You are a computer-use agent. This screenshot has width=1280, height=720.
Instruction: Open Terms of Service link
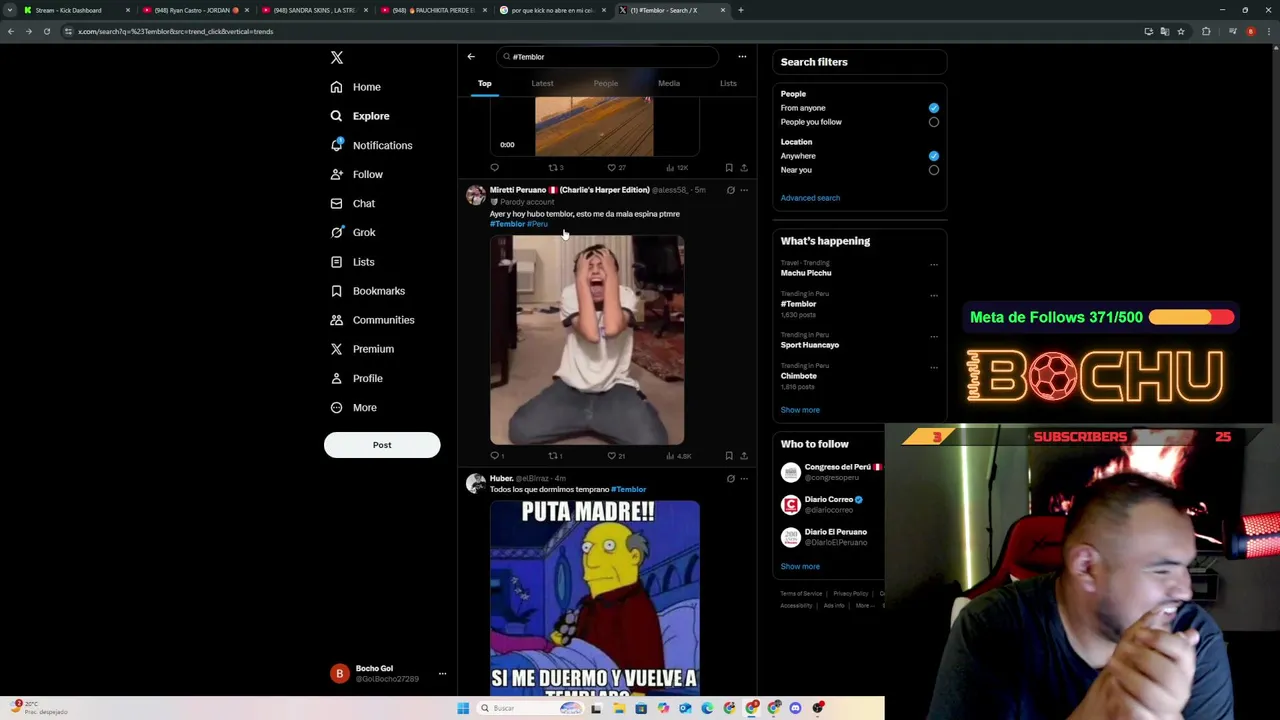tap(801, 594)
